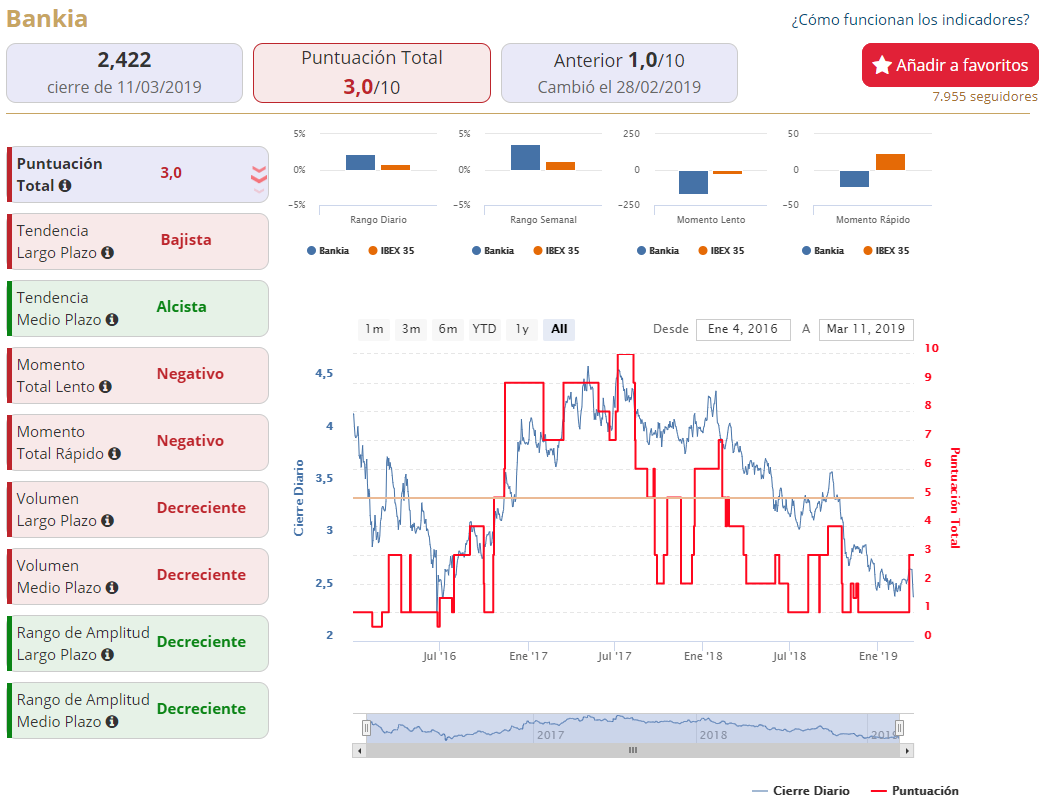Open ¿Cómo funcionan los indicadores? link
This screenshot has width=1048, height=806.
[x=910, y=19]
